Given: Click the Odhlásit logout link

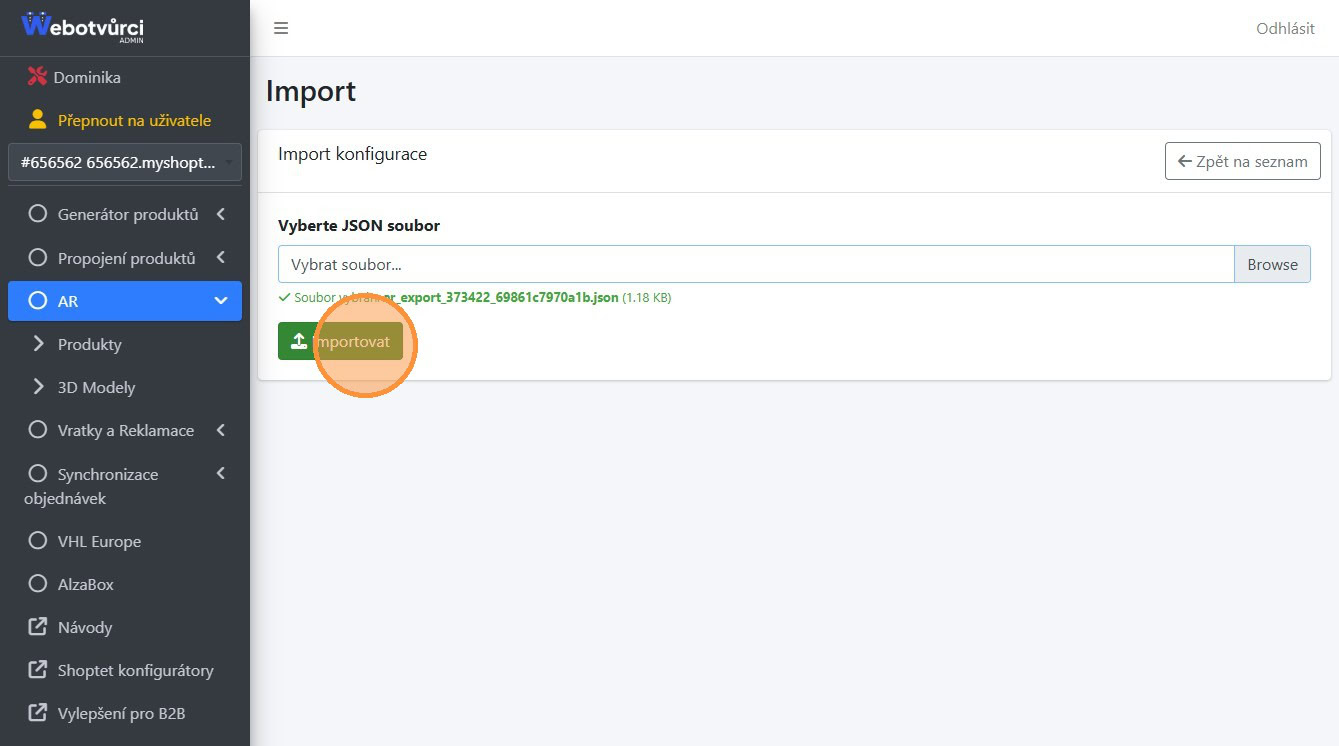Looking at the screenshot, I should (1285, 28).
